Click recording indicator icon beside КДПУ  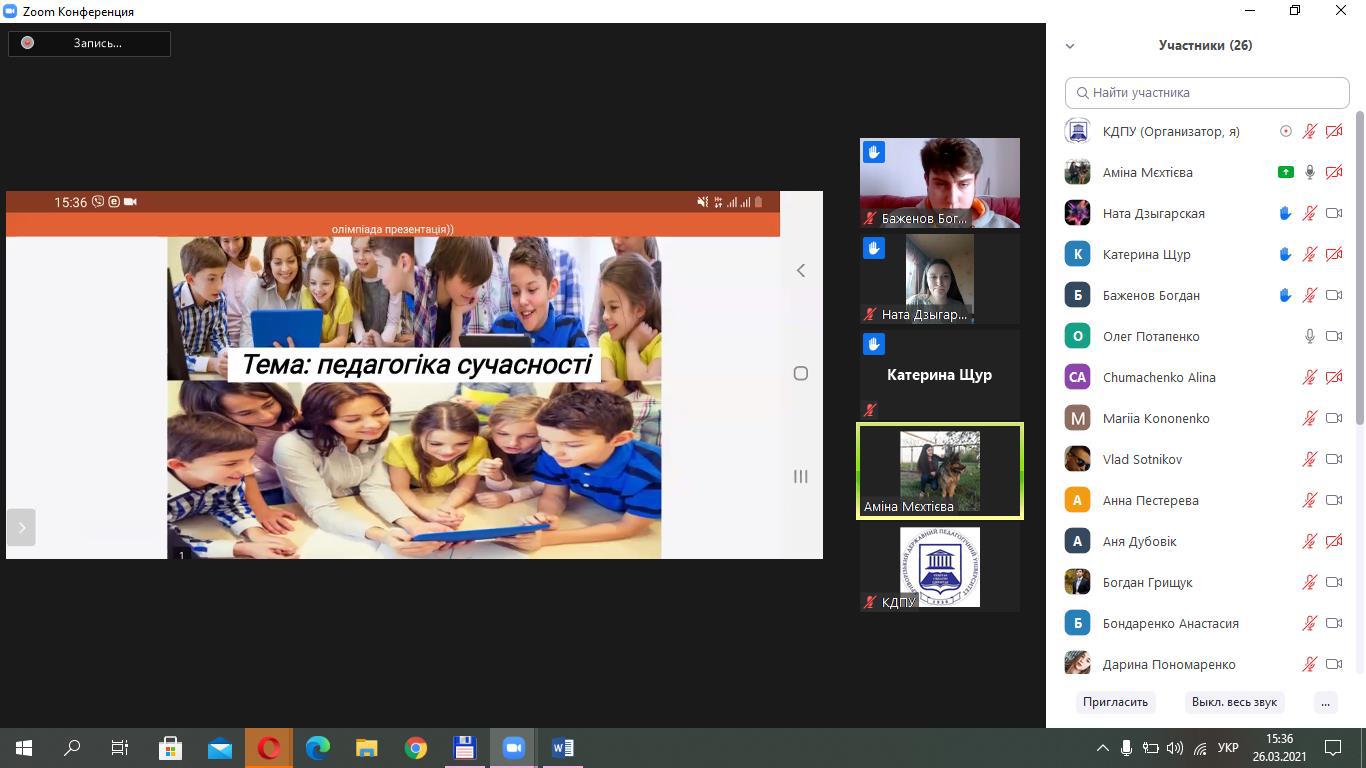click(1286, 131)
